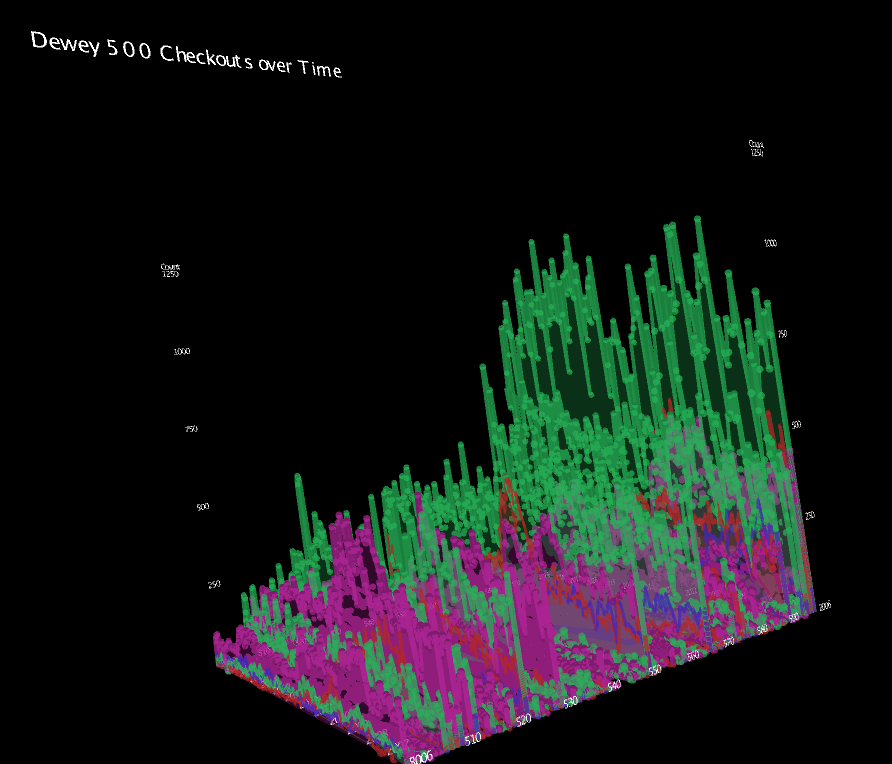Click the left "Count 1250" axis label
This screenshot has height=764, width=892.
[x=170, y=270]
